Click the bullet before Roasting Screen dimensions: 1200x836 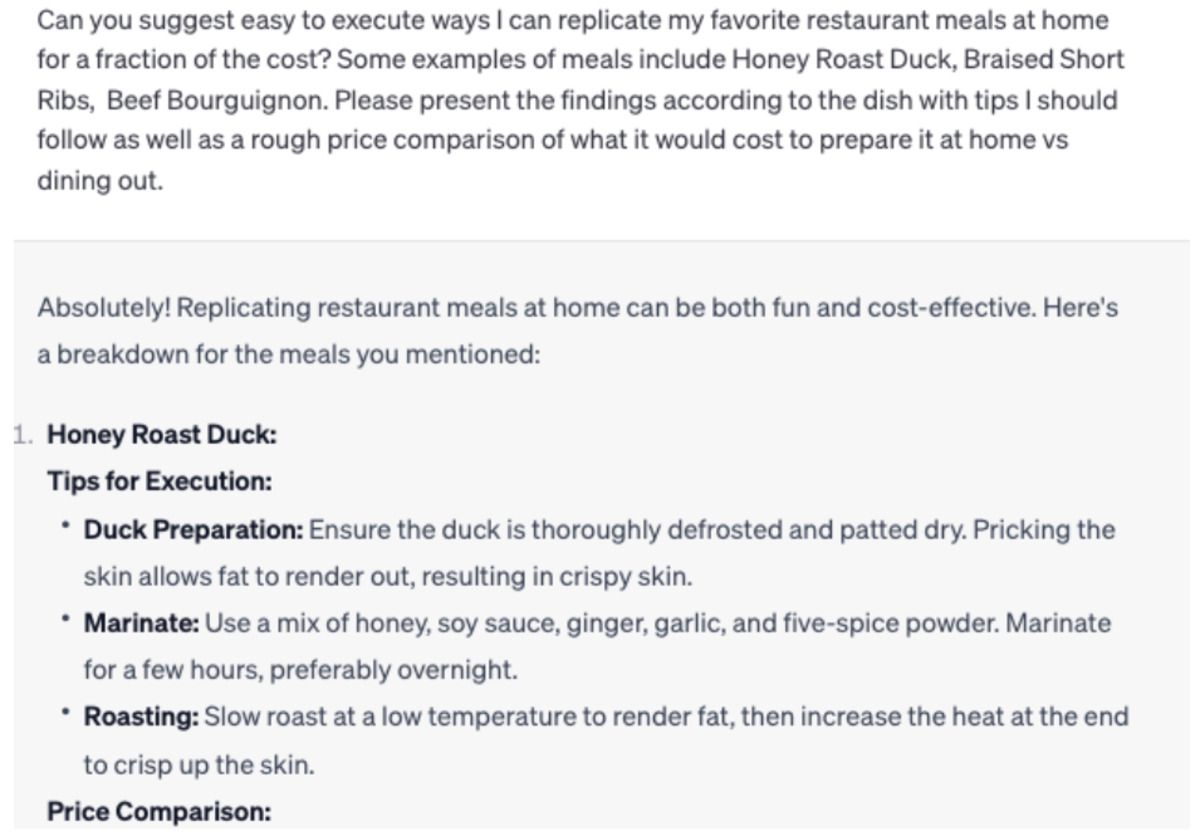pos(64,713)
